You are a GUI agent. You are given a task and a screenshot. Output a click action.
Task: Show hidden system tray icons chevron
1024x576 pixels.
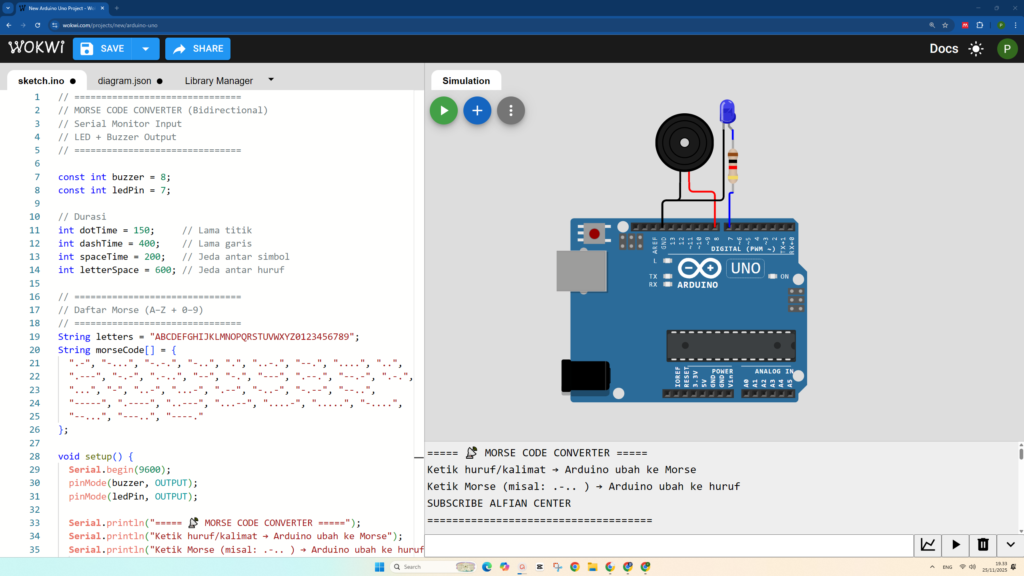pyautogui.click(x=932, y=567)
